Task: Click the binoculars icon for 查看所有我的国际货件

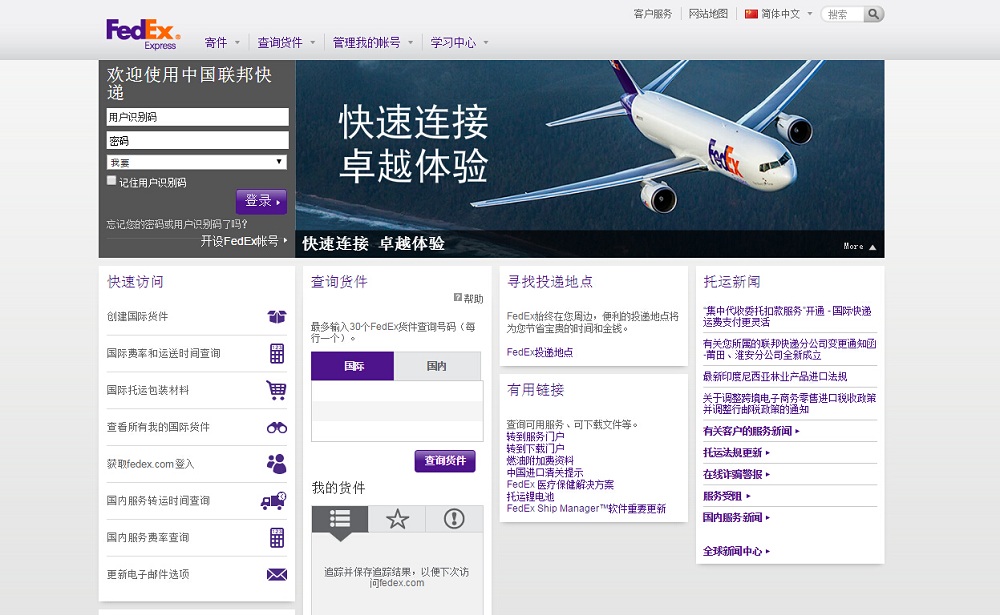Action: [x=277, y=427]
